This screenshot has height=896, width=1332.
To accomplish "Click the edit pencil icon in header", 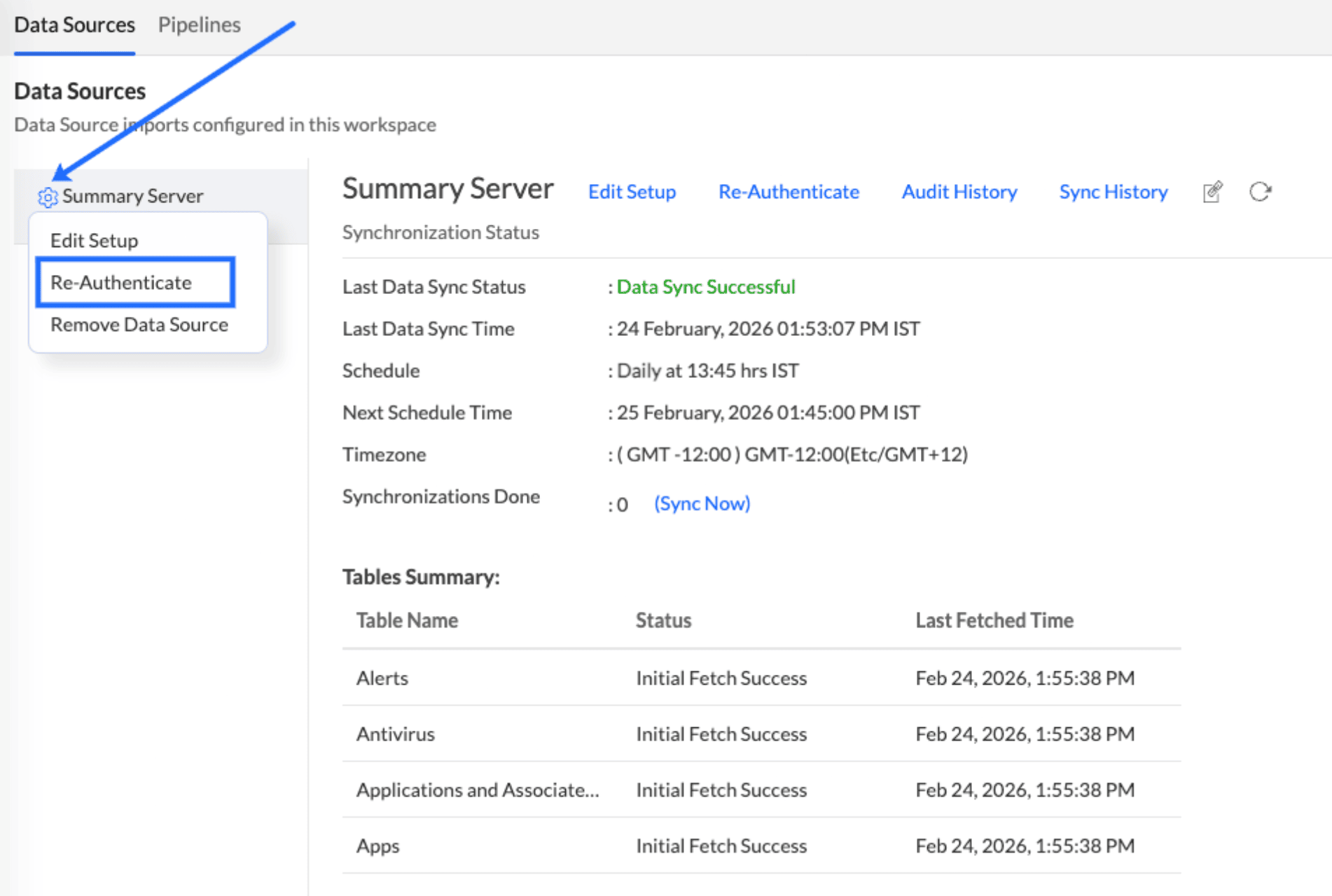I will point(1213,192).
